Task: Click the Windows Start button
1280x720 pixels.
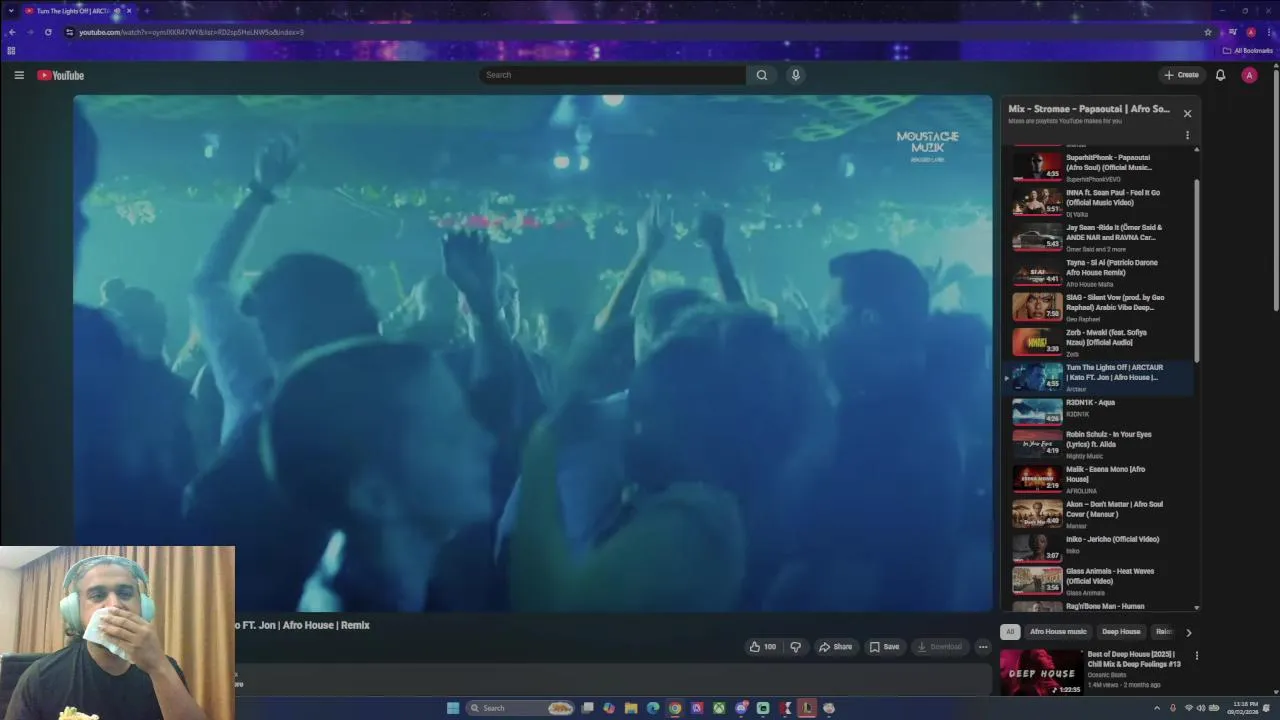Action: click(x=453, y=708)
